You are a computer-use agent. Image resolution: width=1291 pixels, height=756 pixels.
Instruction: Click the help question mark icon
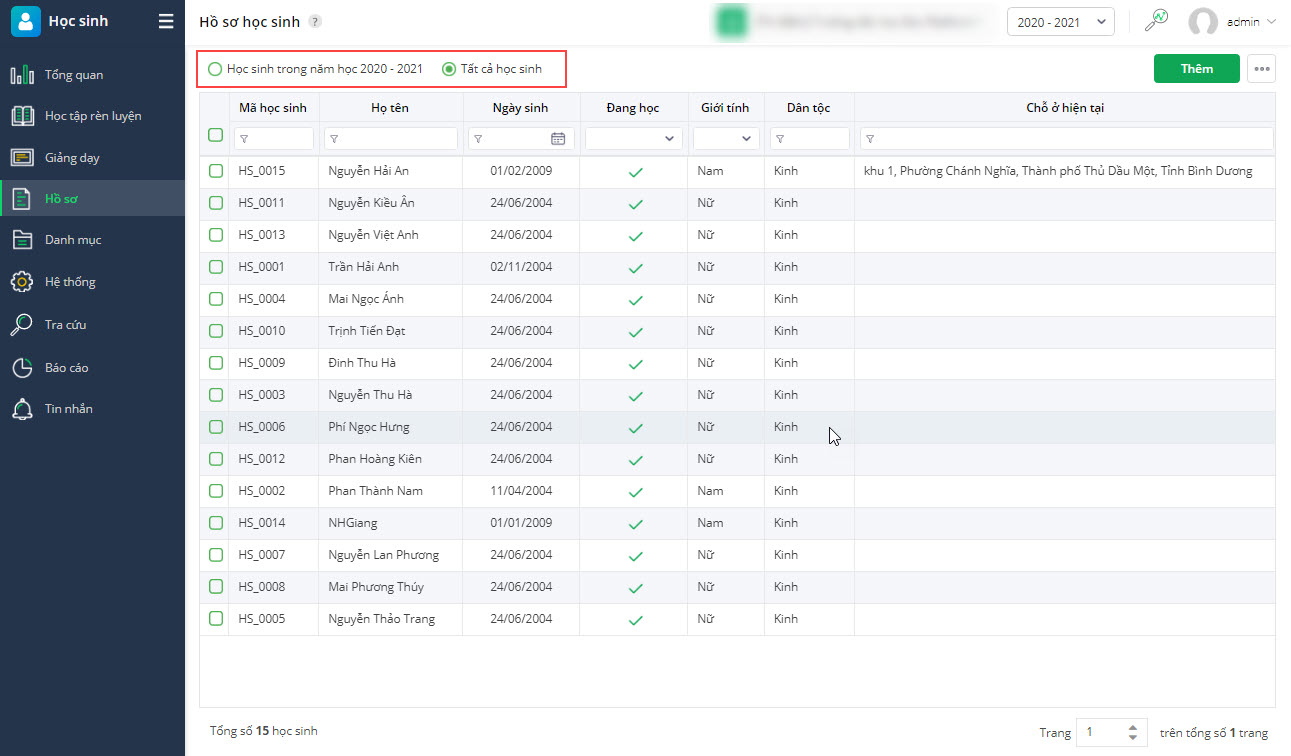316,22
